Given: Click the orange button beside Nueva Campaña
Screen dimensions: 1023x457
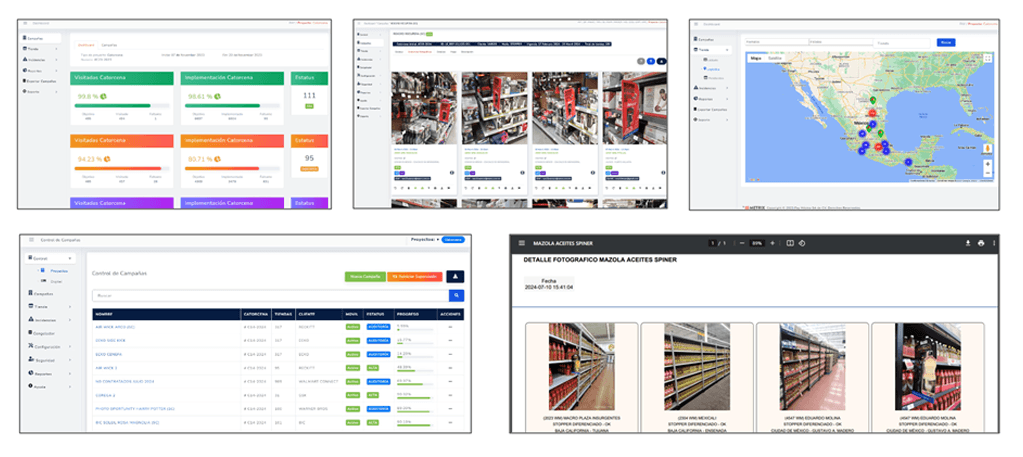Looking at the screenshot, I should [x=414, y=277].
